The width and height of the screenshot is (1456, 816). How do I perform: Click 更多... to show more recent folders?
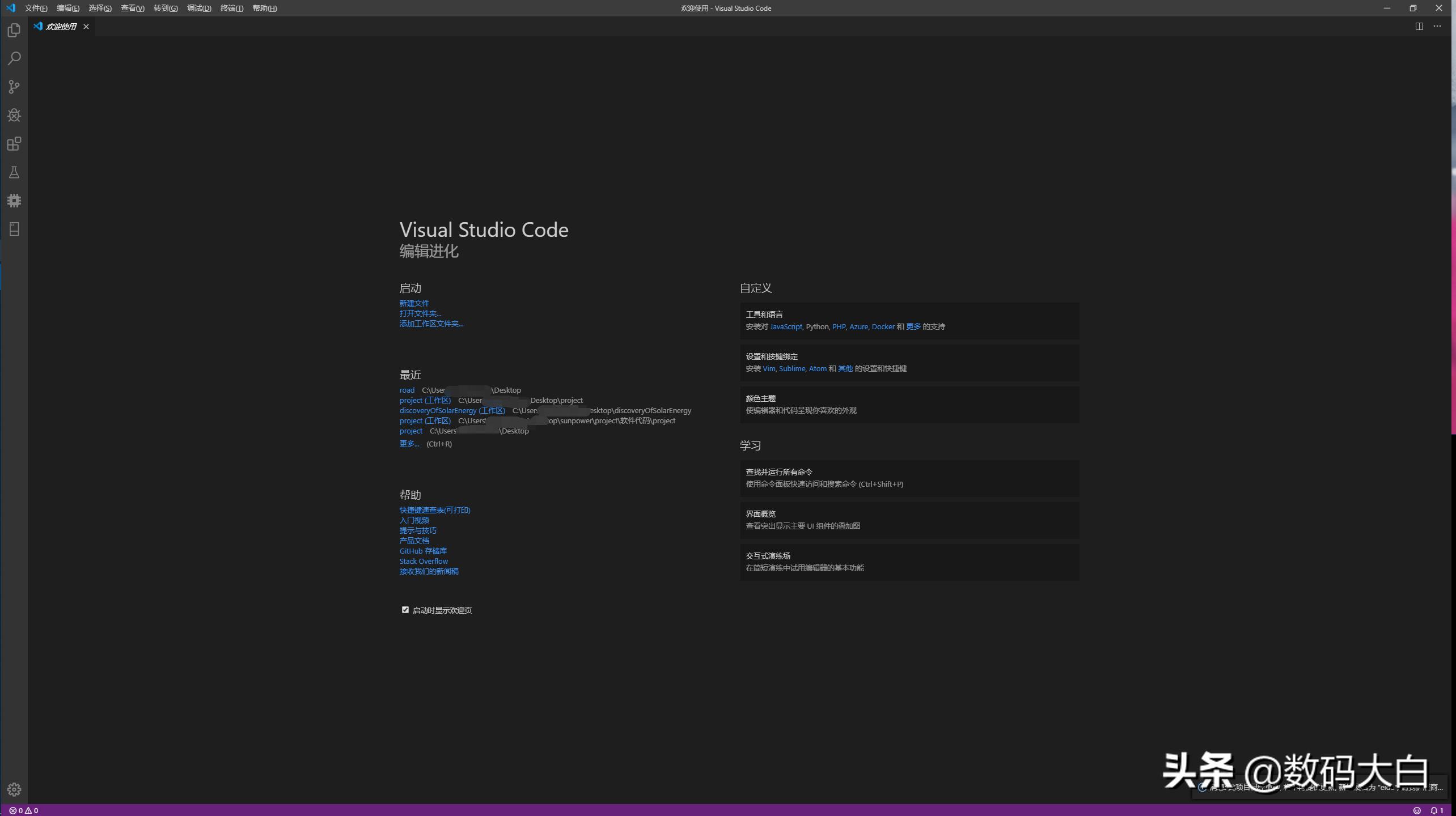pyautogui.click(x=409, y=444)
